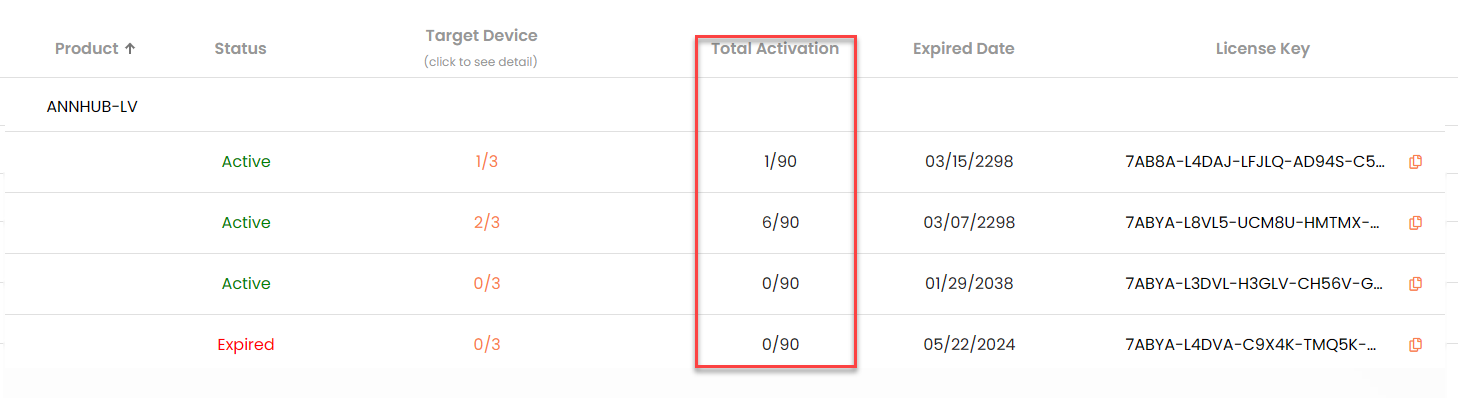Open target device 0/3 for 01/29/2038 license
This screenshot has width=1458, height=398.
(486, 284)
